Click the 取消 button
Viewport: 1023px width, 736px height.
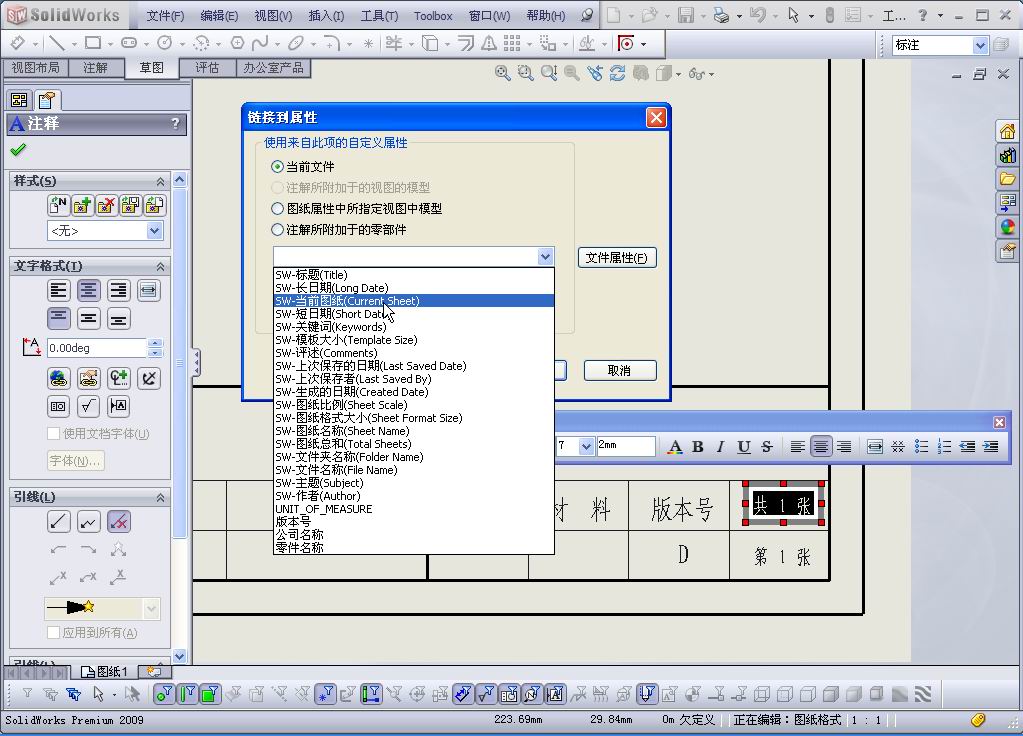click(x=620, y=371)
